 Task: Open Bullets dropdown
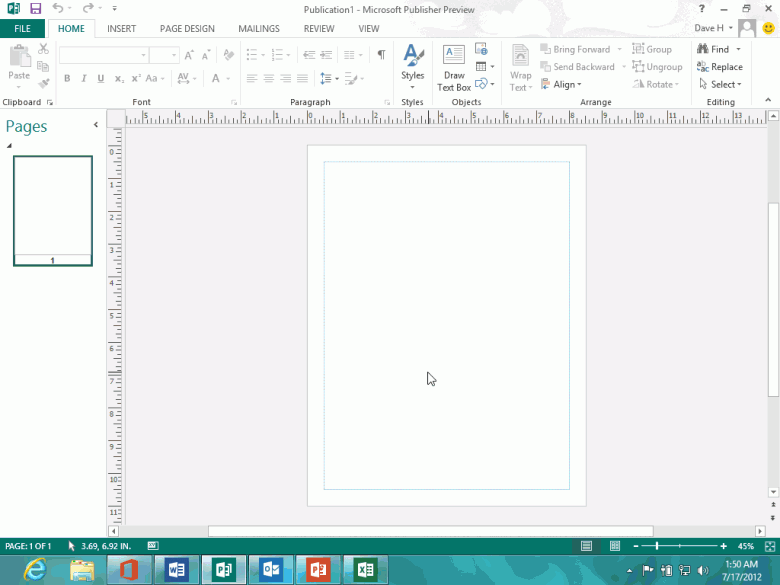coord(263,55)
